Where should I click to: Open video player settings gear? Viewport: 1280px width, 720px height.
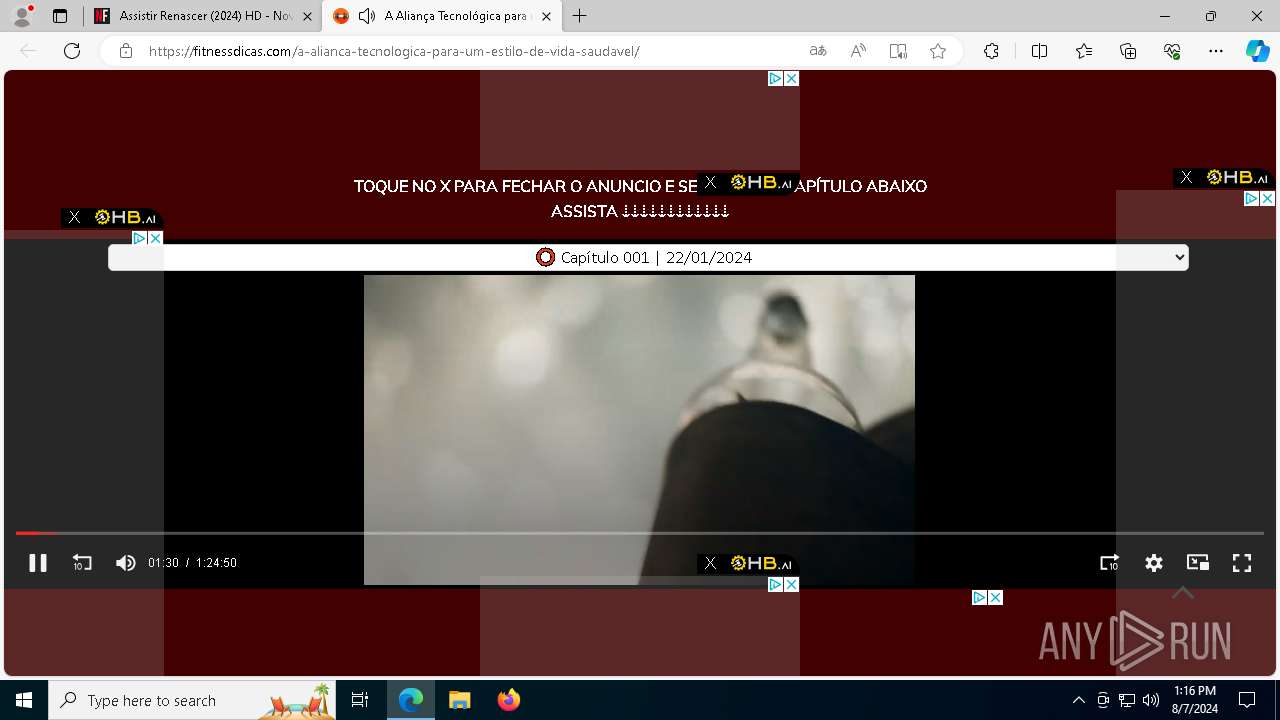coord(1154,563)
